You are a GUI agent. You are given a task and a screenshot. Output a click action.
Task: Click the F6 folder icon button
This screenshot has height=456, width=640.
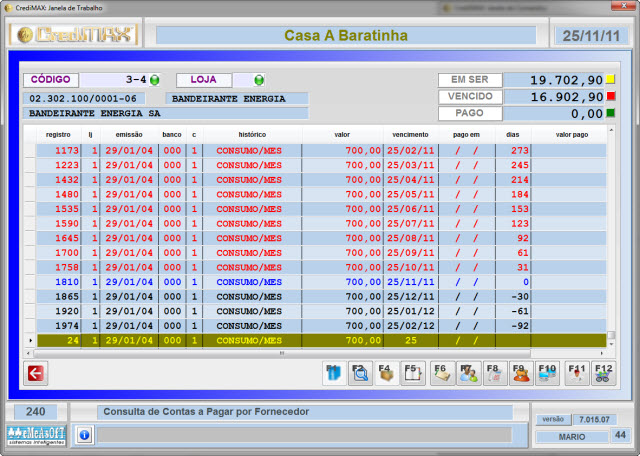pos(441,373)
